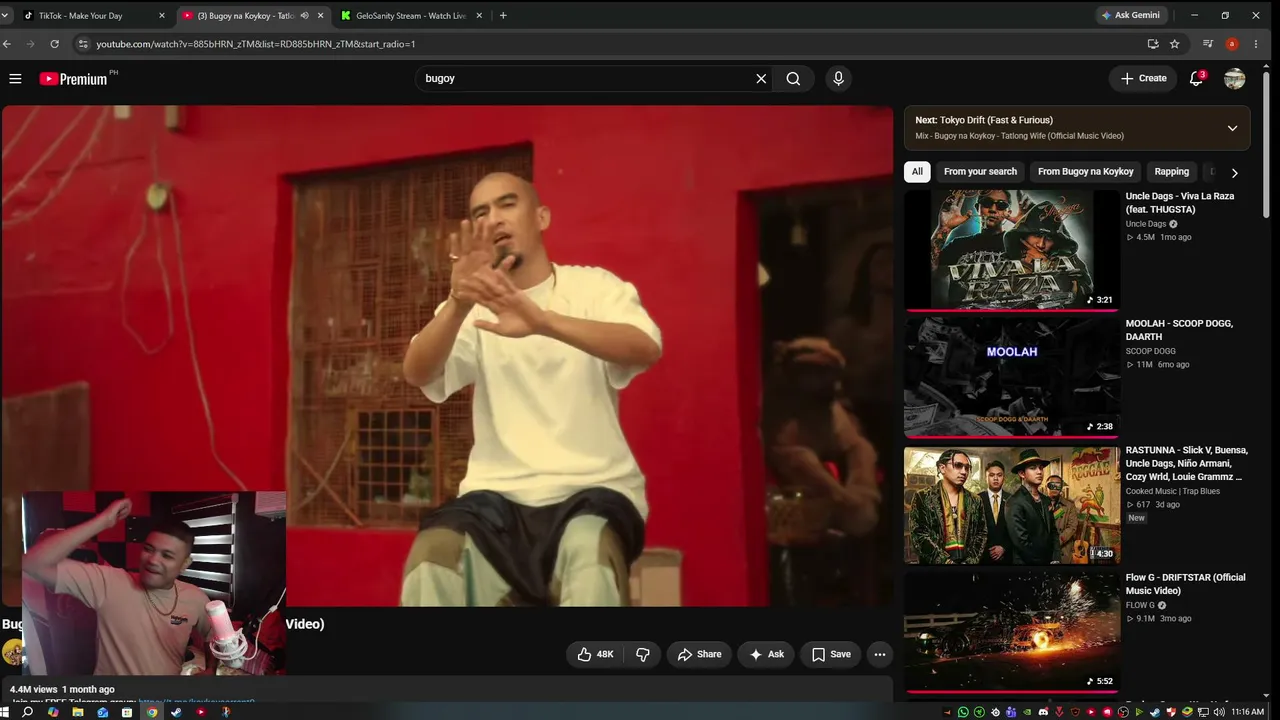This screenshot has height=720, width=1280.
Task: Open WhatsApp tray icon
Action: tap(963, 712)
